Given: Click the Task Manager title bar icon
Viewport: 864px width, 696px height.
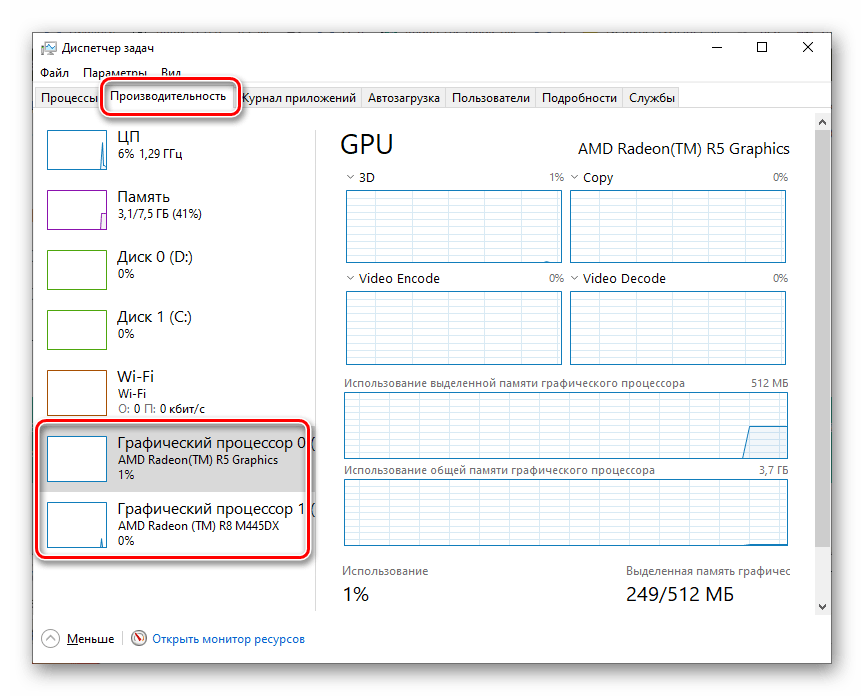Looking at the screenshot, I should click(49, 48).
